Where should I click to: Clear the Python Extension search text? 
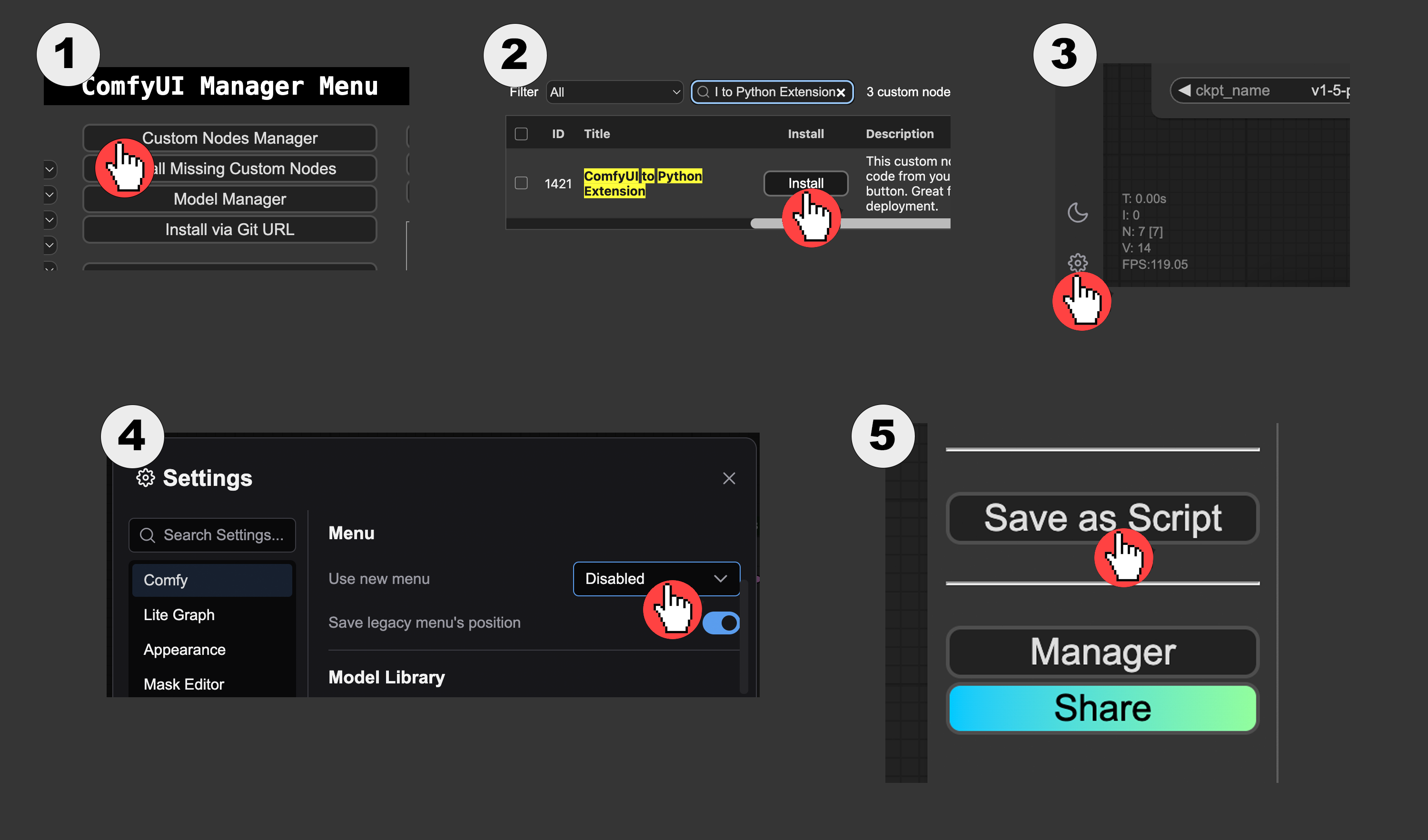click(x=841, y=92)
